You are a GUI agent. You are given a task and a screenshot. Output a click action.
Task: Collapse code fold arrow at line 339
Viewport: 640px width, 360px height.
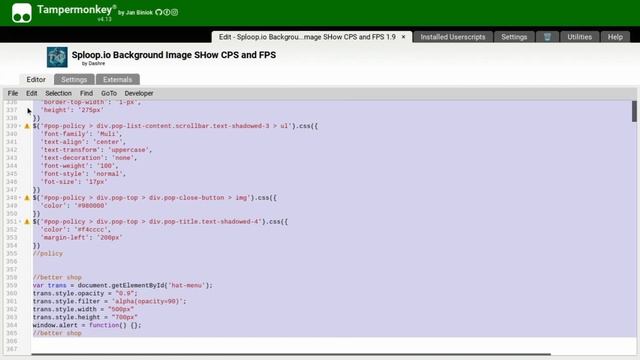[20, 126]
